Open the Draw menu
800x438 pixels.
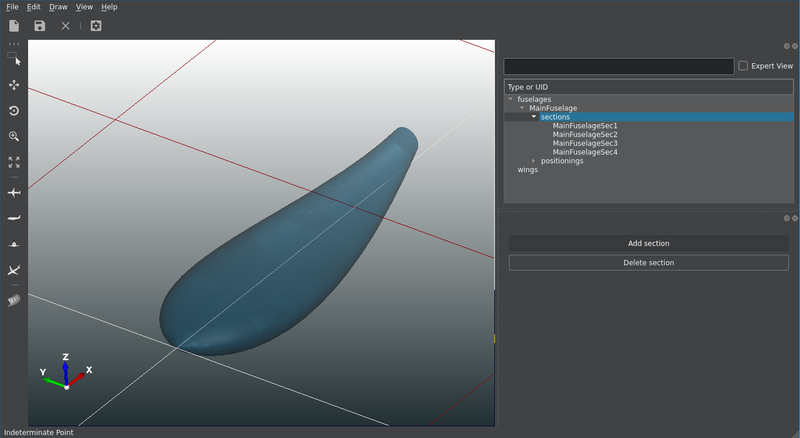58,7
